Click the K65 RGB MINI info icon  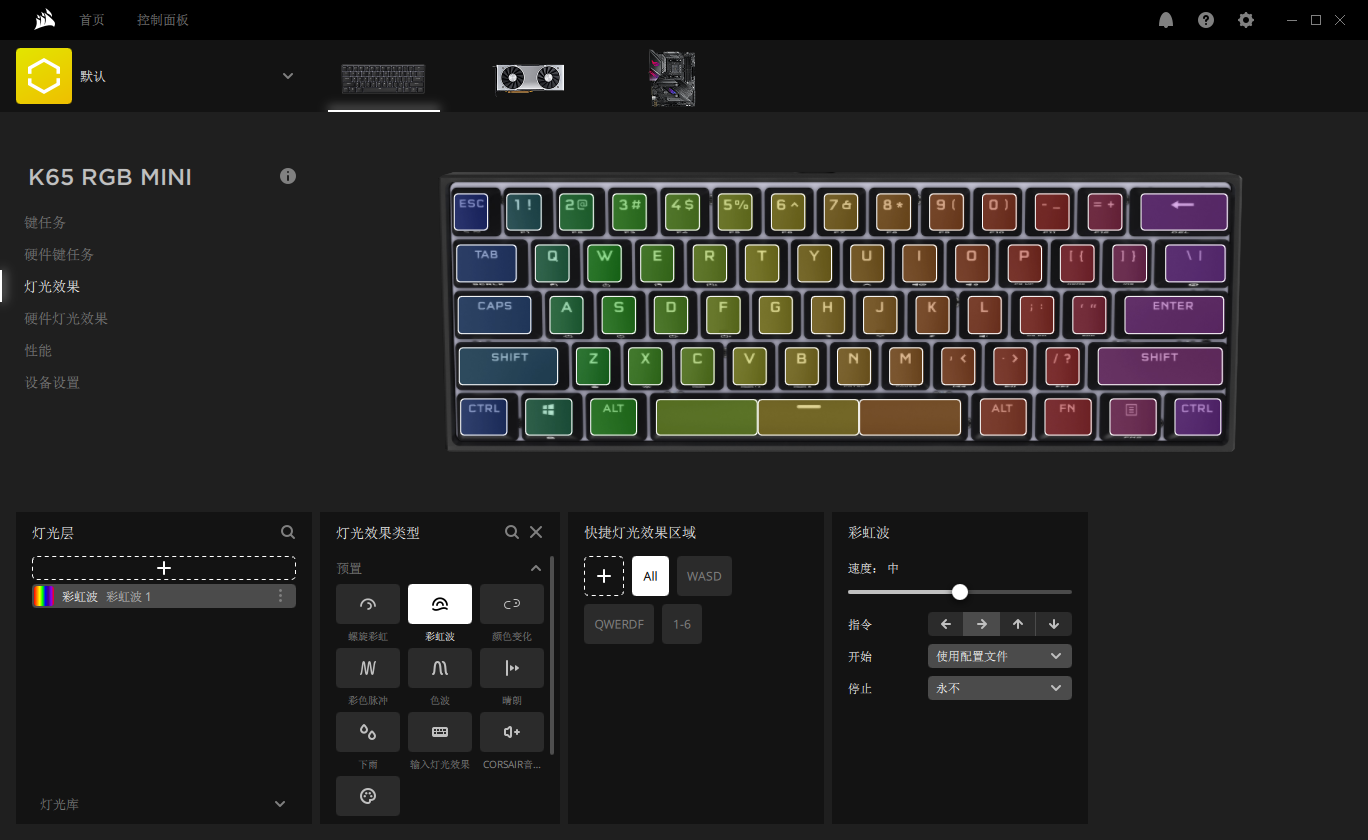[288, 176]
